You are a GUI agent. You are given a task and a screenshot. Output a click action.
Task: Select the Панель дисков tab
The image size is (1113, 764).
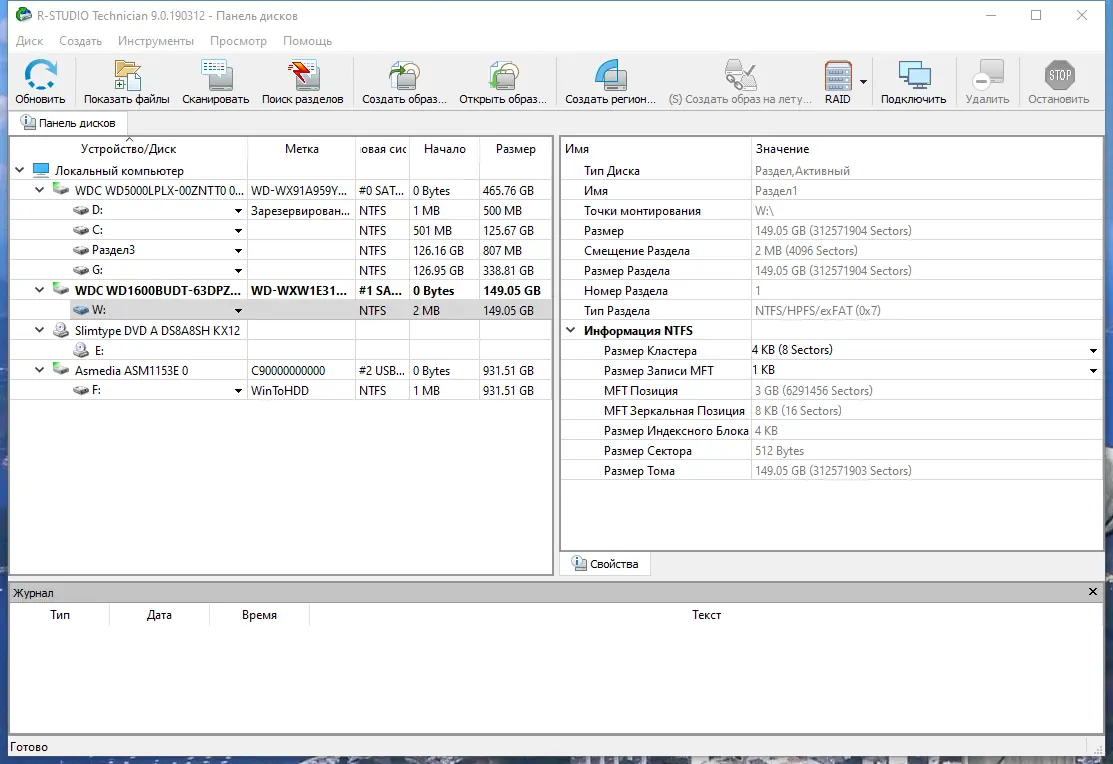(x=69, y=123)
